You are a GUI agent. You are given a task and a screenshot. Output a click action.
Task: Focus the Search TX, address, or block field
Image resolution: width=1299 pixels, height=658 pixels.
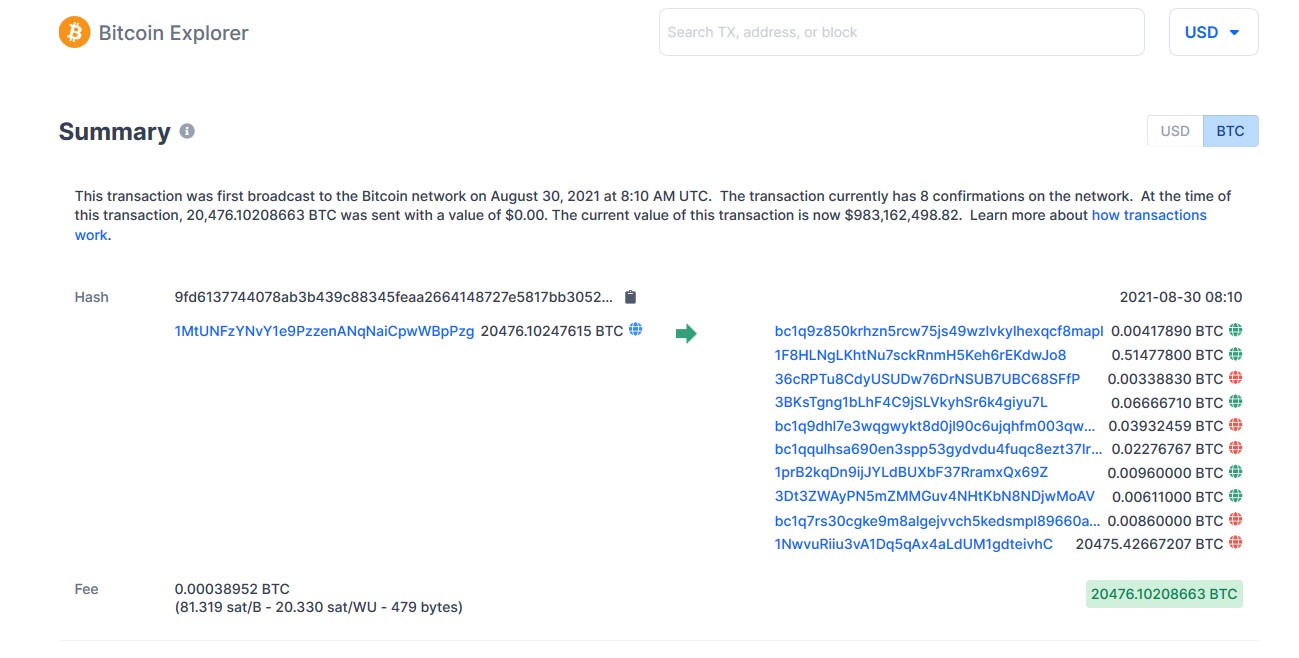pos(901,32)
